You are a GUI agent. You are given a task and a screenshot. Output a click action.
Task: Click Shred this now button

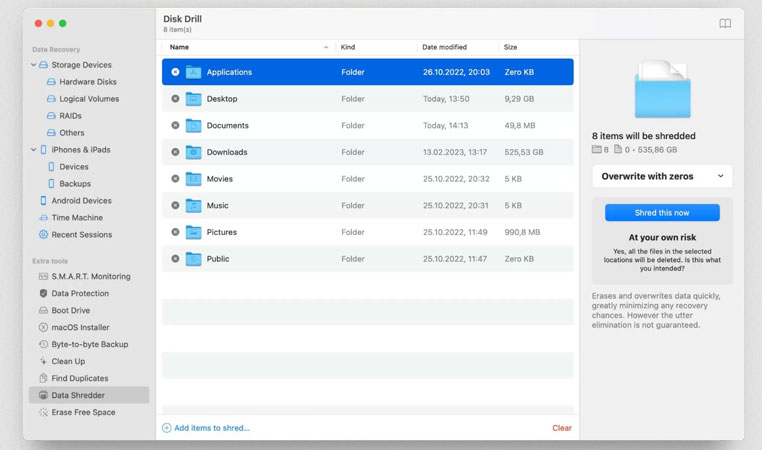[x=662, y=213]
